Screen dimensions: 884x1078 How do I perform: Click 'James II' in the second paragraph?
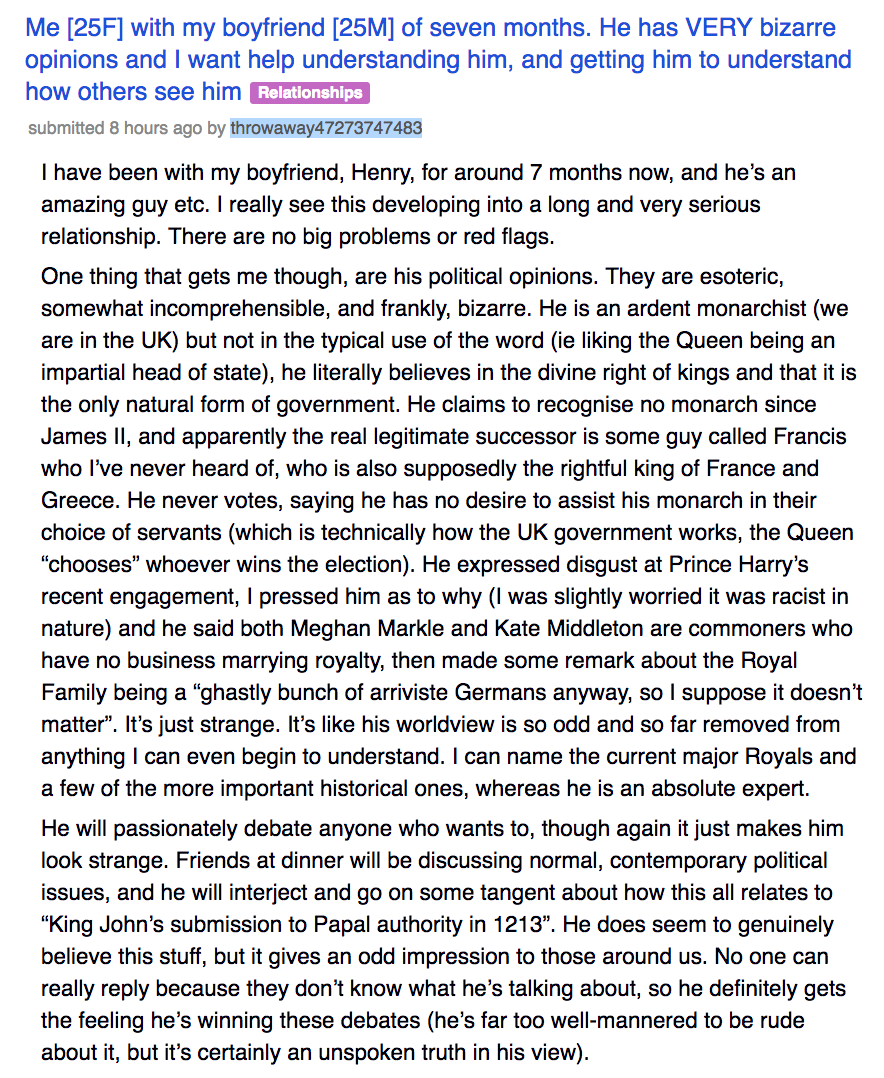(x=74, y=437)
